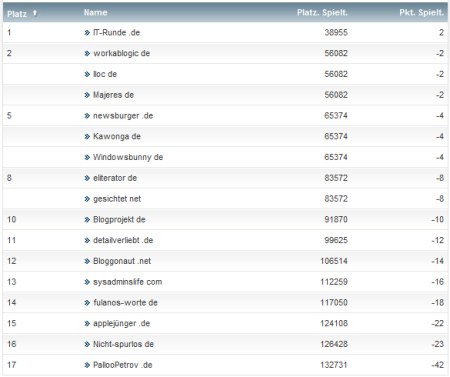Image resolution: width=450 pixels, height=377 pixels.
Task: Click the arrow icon before sysadminslife com
Action: [87, 282]
